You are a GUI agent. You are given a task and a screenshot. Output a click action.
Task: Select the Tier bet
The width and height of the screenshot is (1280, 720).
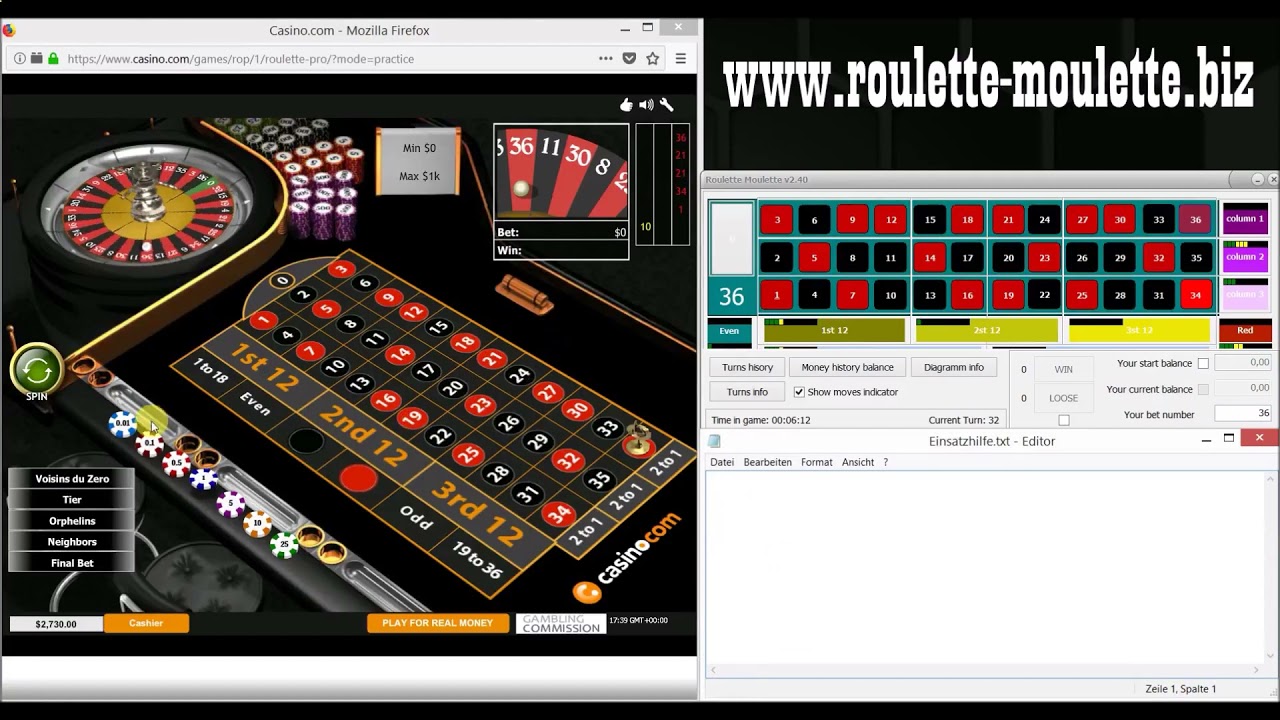pyautogui.click(x=72, y=500)
